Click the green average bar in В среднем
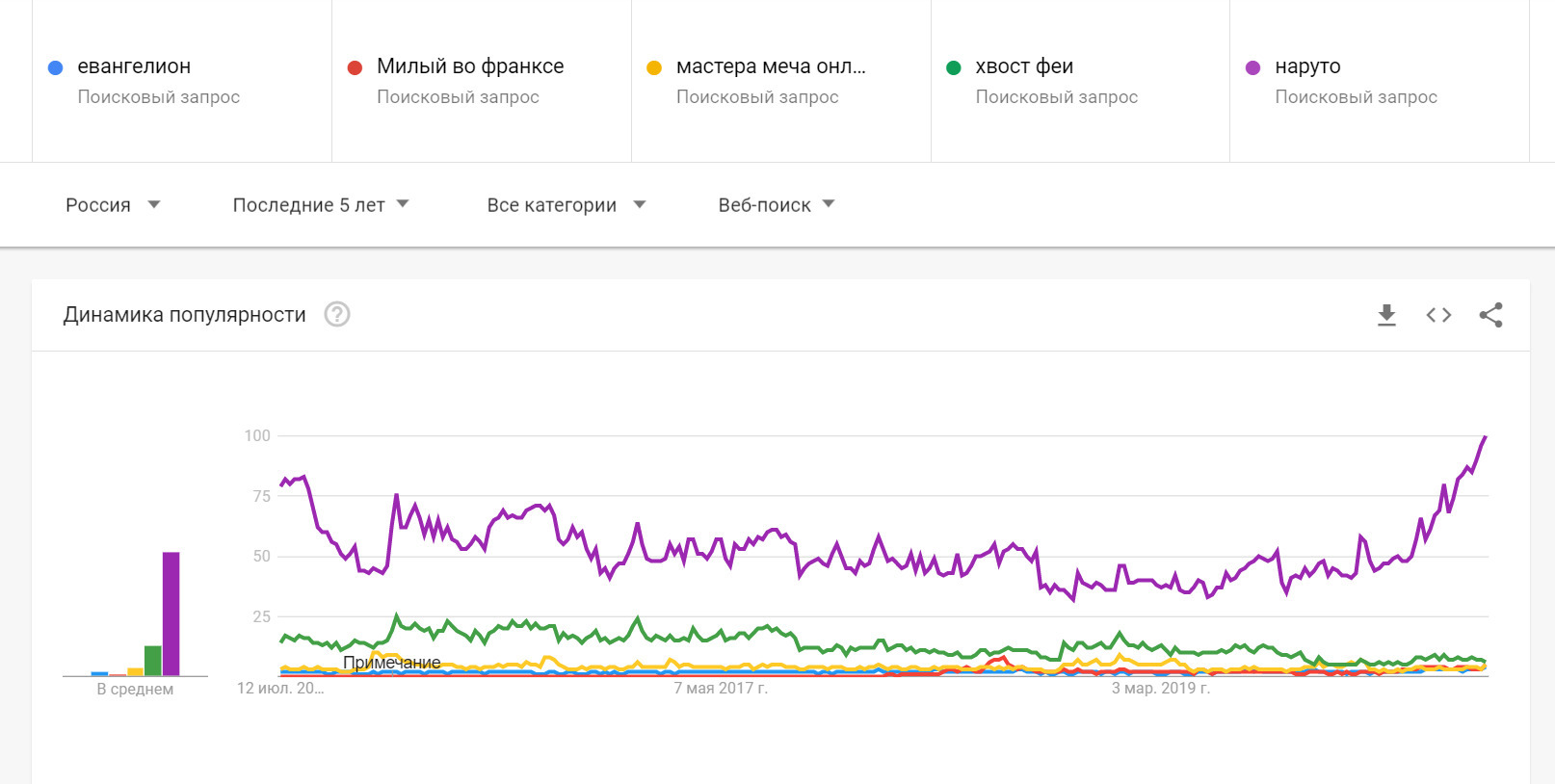 [152, 661]
